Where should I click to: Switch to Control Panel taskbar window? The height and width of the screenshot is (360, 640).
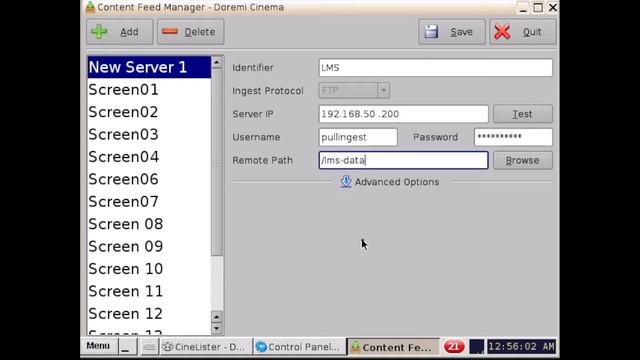point(299,347)
